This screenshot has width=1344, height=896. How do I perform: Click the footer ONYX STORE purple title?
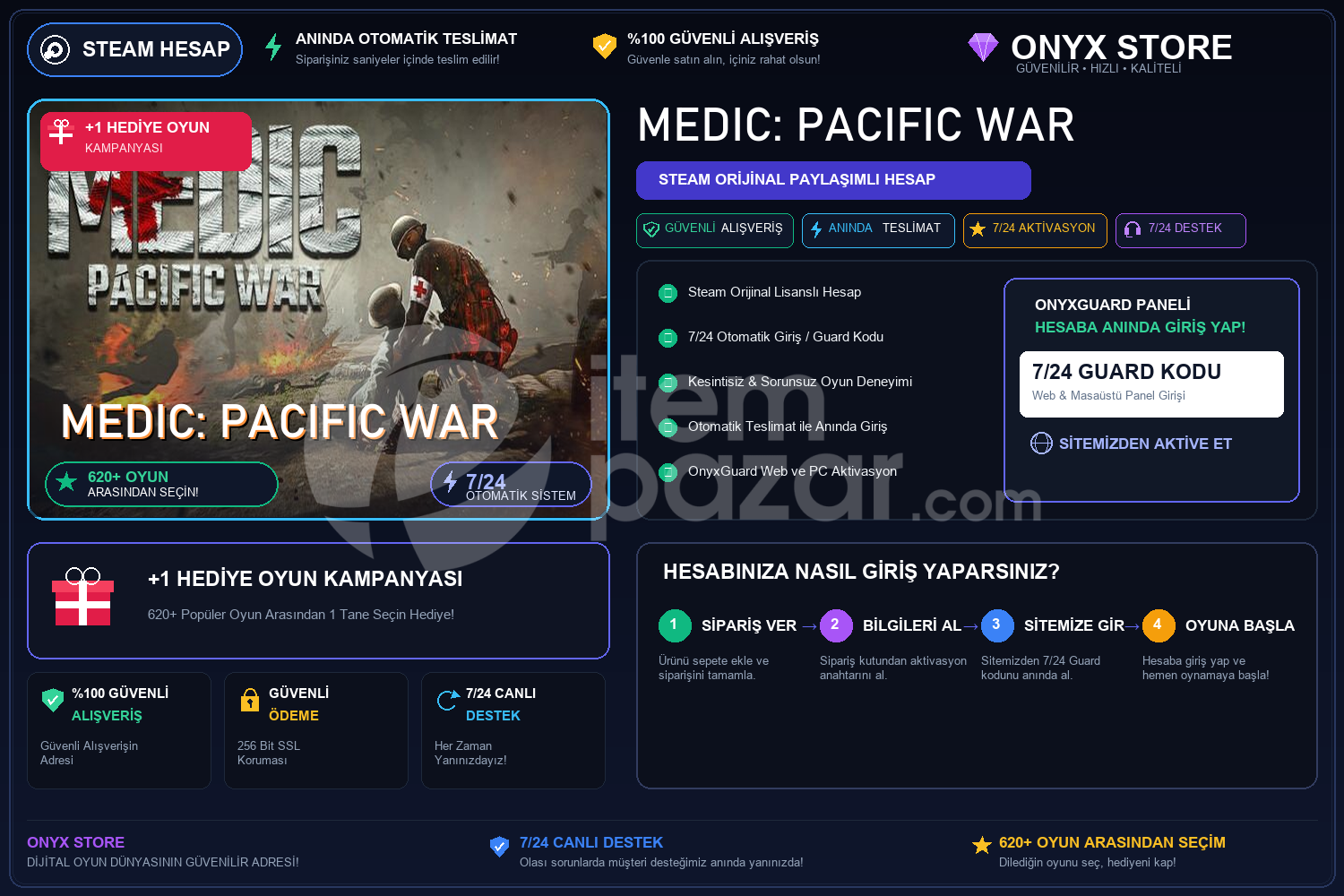[76, 842]
